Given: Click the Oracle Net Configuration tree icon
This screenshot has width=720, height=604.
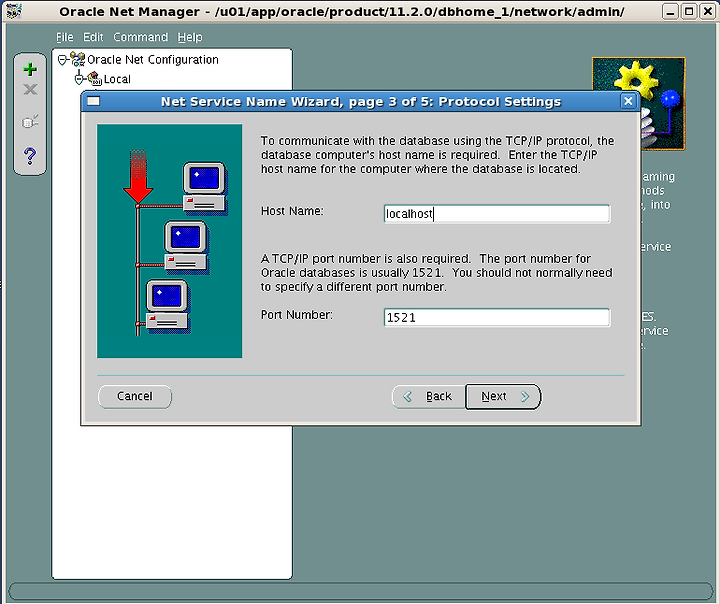Looking at the screenshot, I should [x=78, y=59].
